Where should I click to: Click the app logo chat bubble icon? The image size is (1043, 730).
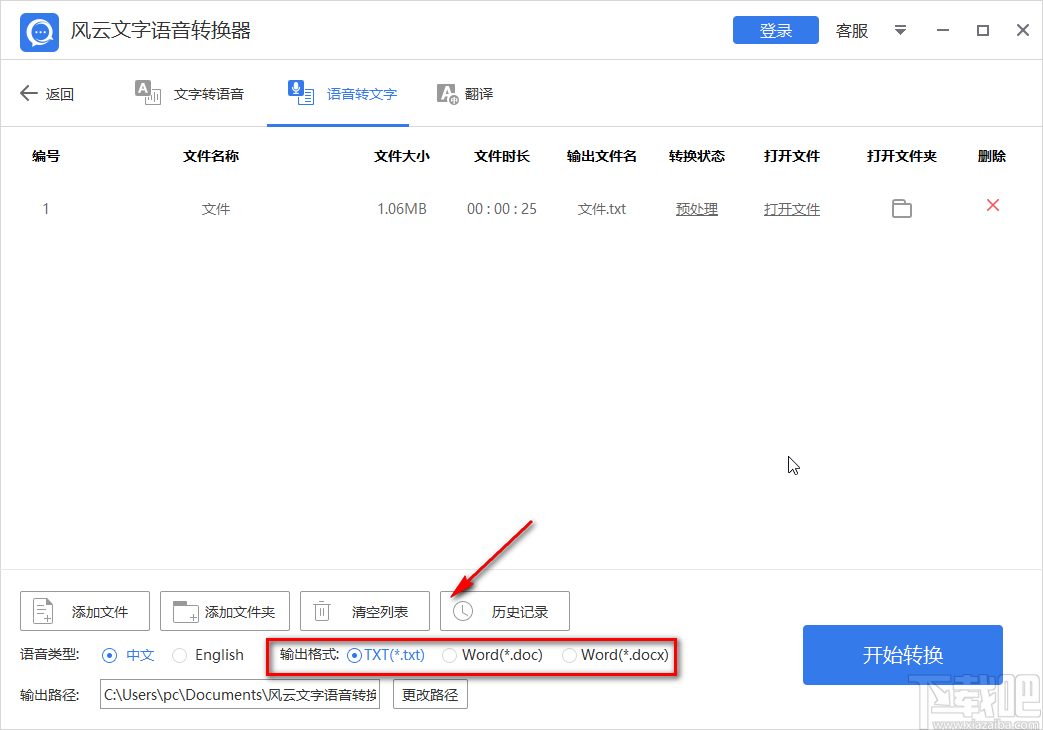click(x=38, y=31)
